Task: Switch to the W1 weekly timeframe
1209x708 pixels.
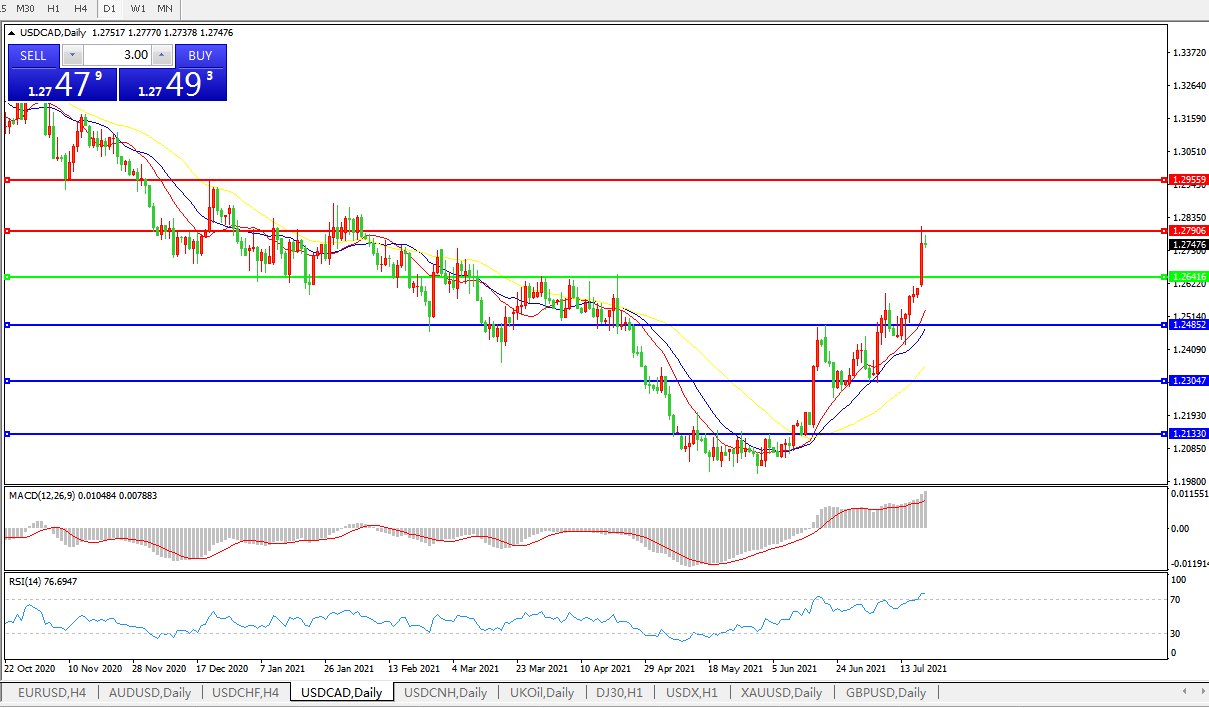Action: click(138, 9)
